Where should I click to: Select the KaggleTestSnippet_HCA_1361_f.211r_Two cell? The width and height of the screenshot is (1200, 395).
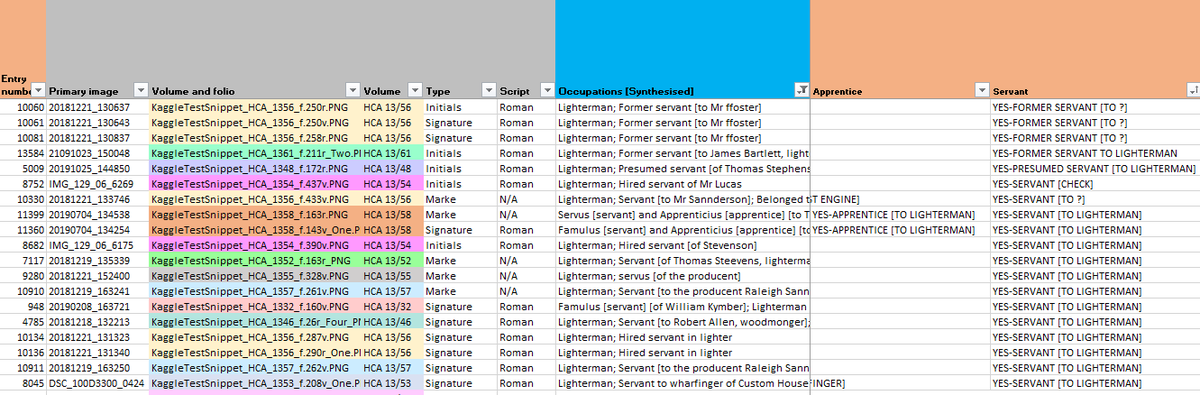tap(255, 153)
